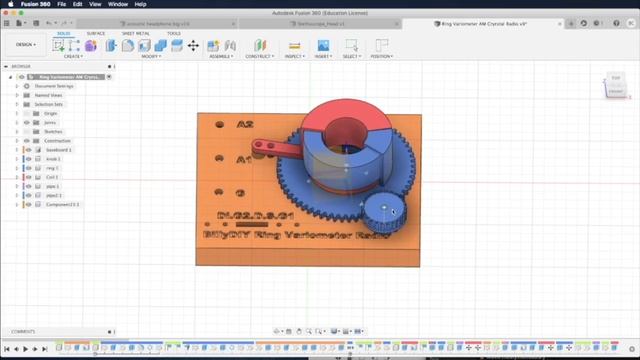The height and width of the screenshot is (360, 640).
Task: Redo the last undone action
Action: point(64,23)
